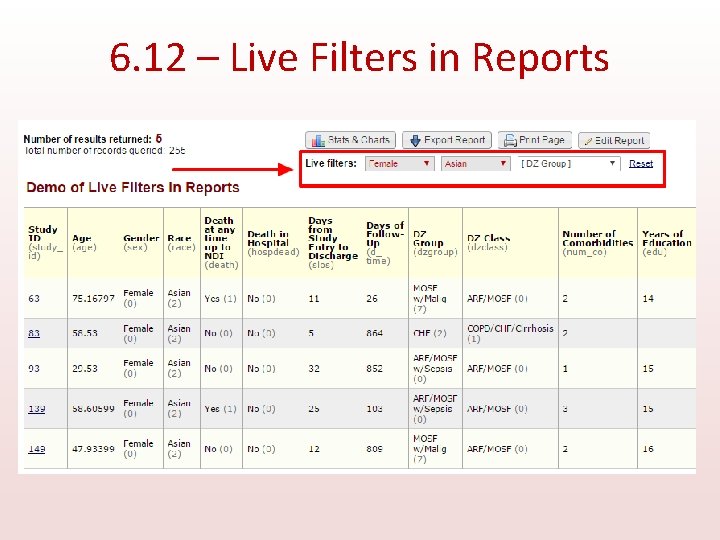Reset the live filters
The height and width of the screenshot is (540, 720).
pyautogui.click(x=641, y=163)
